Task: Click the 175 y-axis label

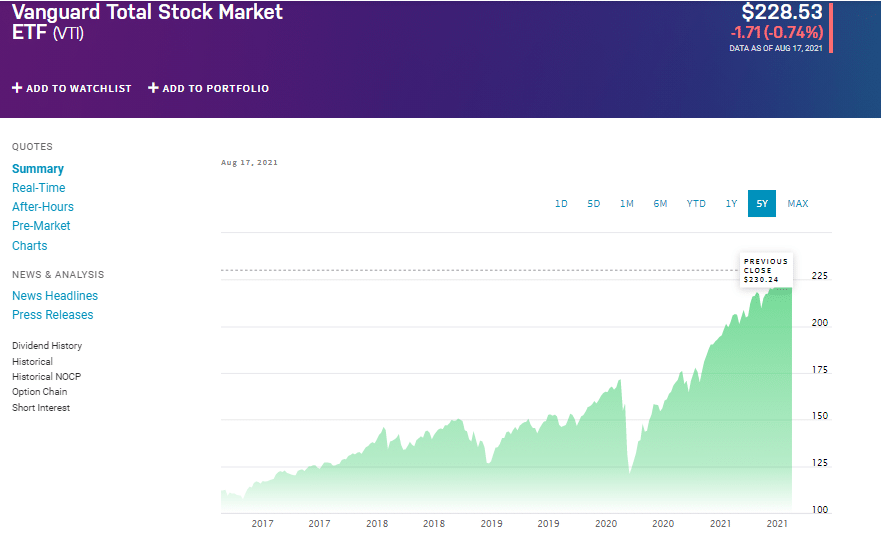Action: pos(820,370)
